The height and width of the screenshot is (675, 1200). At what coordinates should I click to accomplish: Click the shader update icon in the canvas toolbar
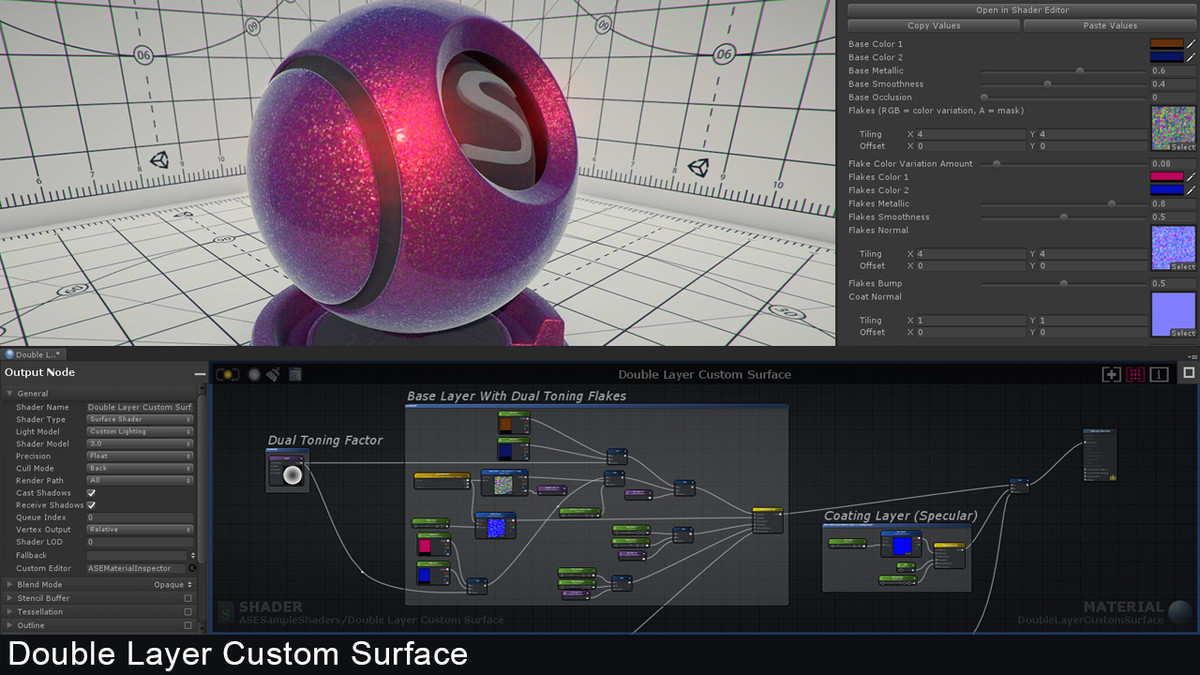(x=227, y=374)
